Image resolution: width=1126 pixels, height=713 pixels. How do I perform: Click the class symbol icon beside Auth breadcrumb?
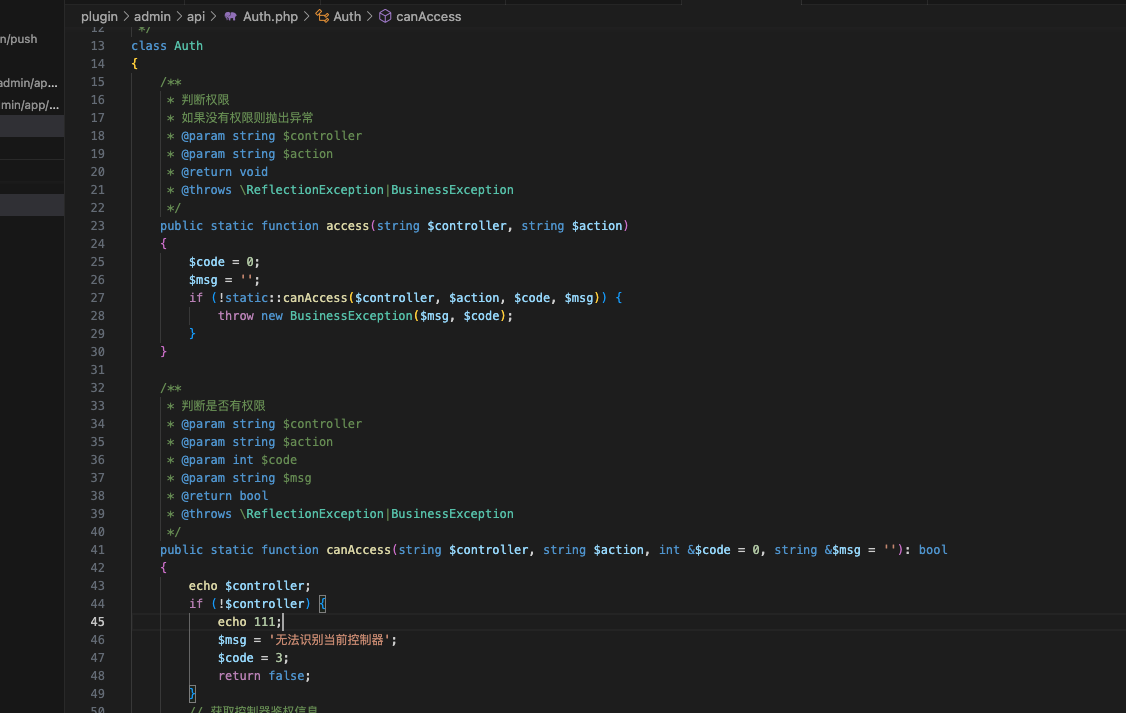pyautogui.click(x=322, y=17)
